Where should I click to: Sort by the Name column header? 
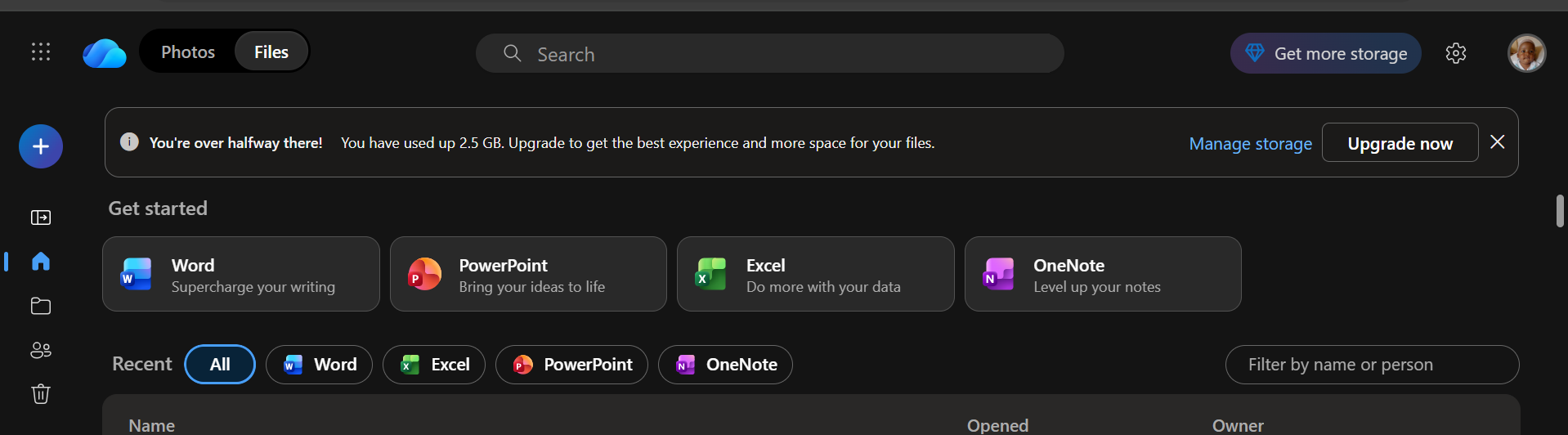point(152,425)
